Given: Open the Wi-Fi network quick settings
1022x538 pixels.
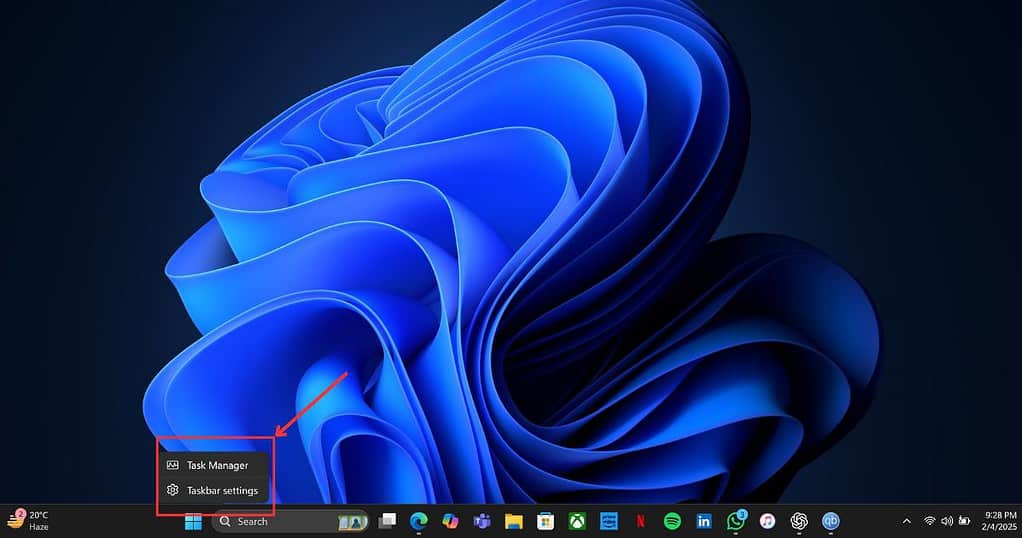Looking at the screenshot, I should (929, 521).
